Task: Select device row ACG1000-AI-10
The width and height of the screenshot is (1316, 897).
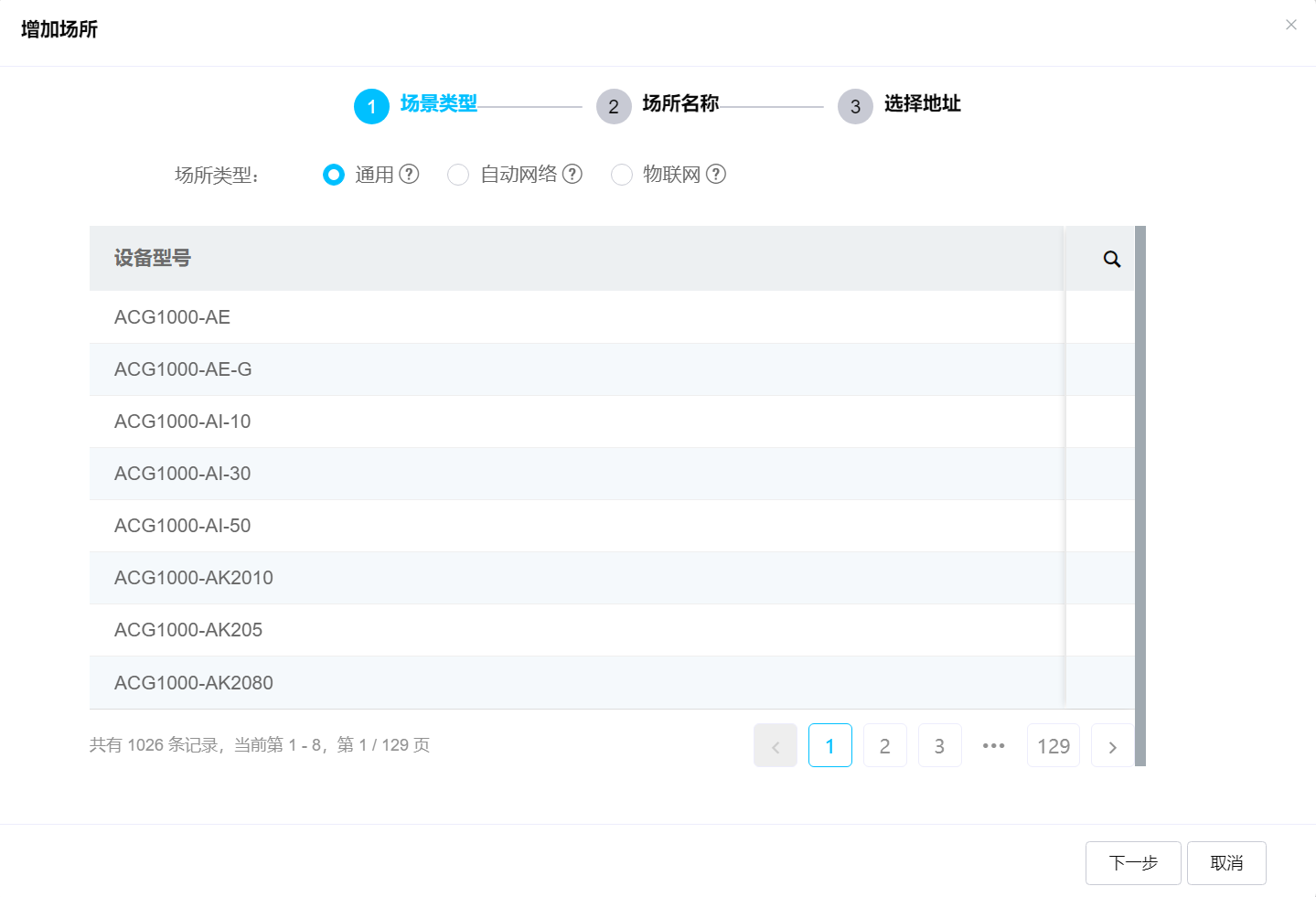Action: (x=612, y=422)
